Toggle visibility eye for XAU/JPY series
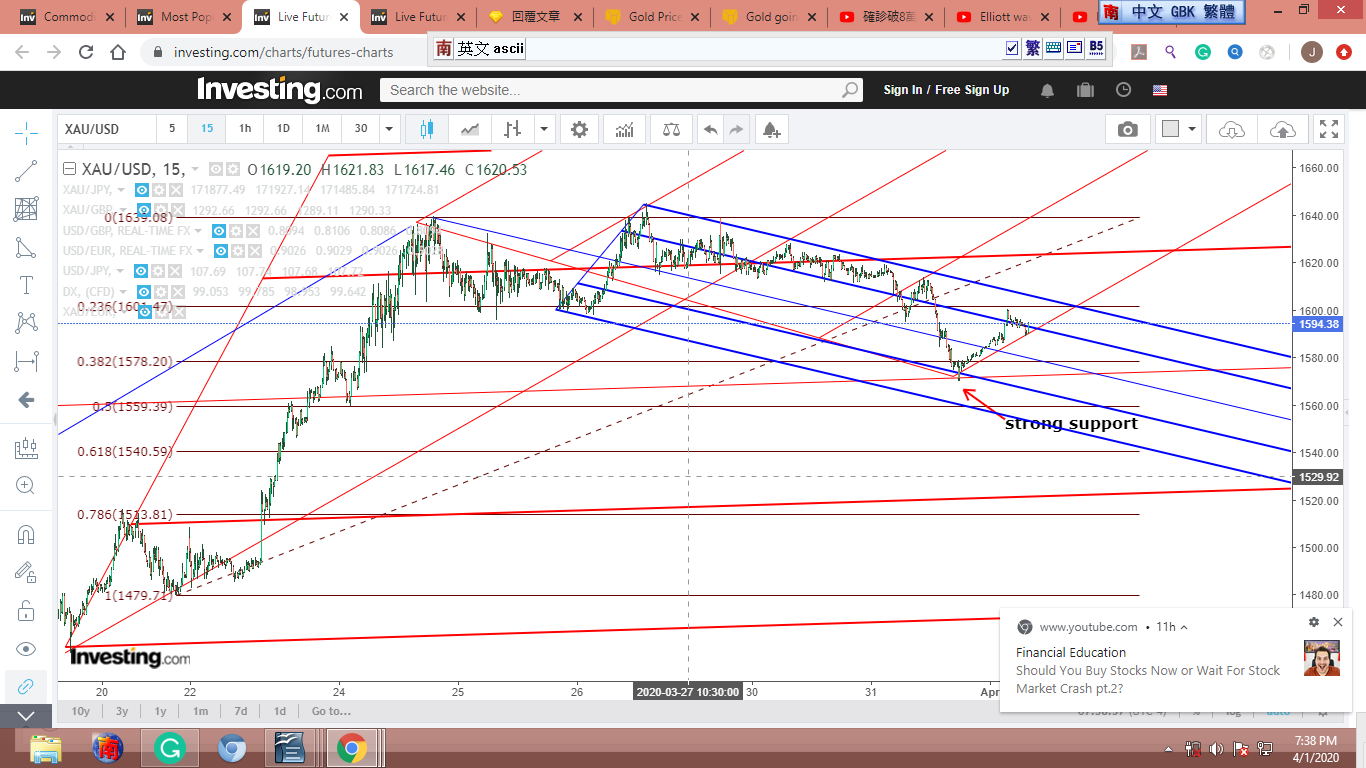Viewport: 1366px width, 768px height. (142, 190)
